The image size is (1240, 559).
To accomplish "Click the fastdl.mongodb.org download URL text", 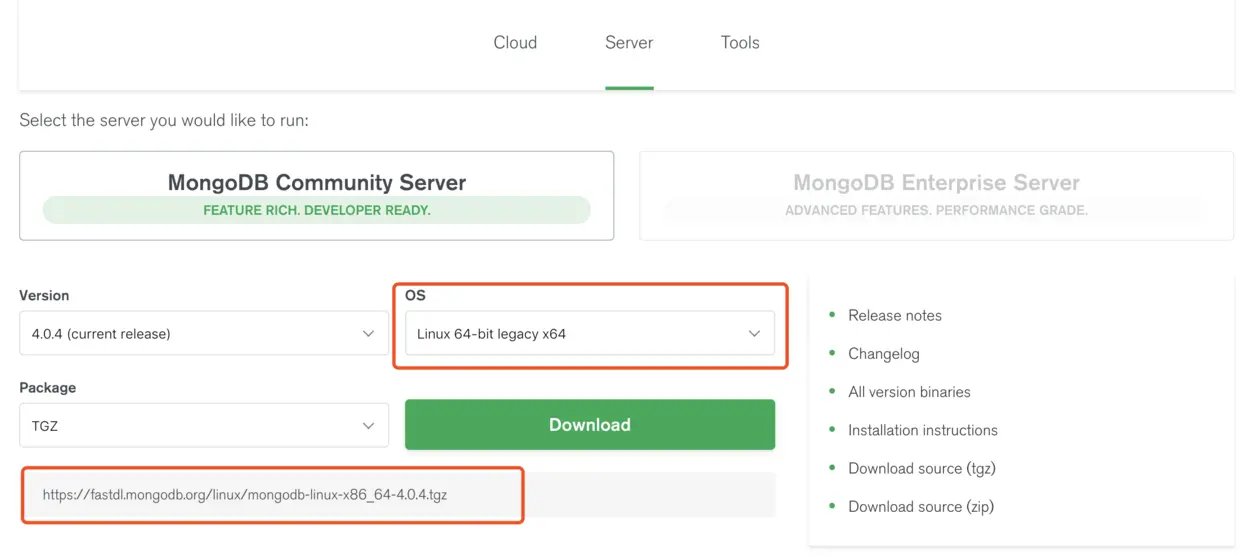I will pos(245,494).
